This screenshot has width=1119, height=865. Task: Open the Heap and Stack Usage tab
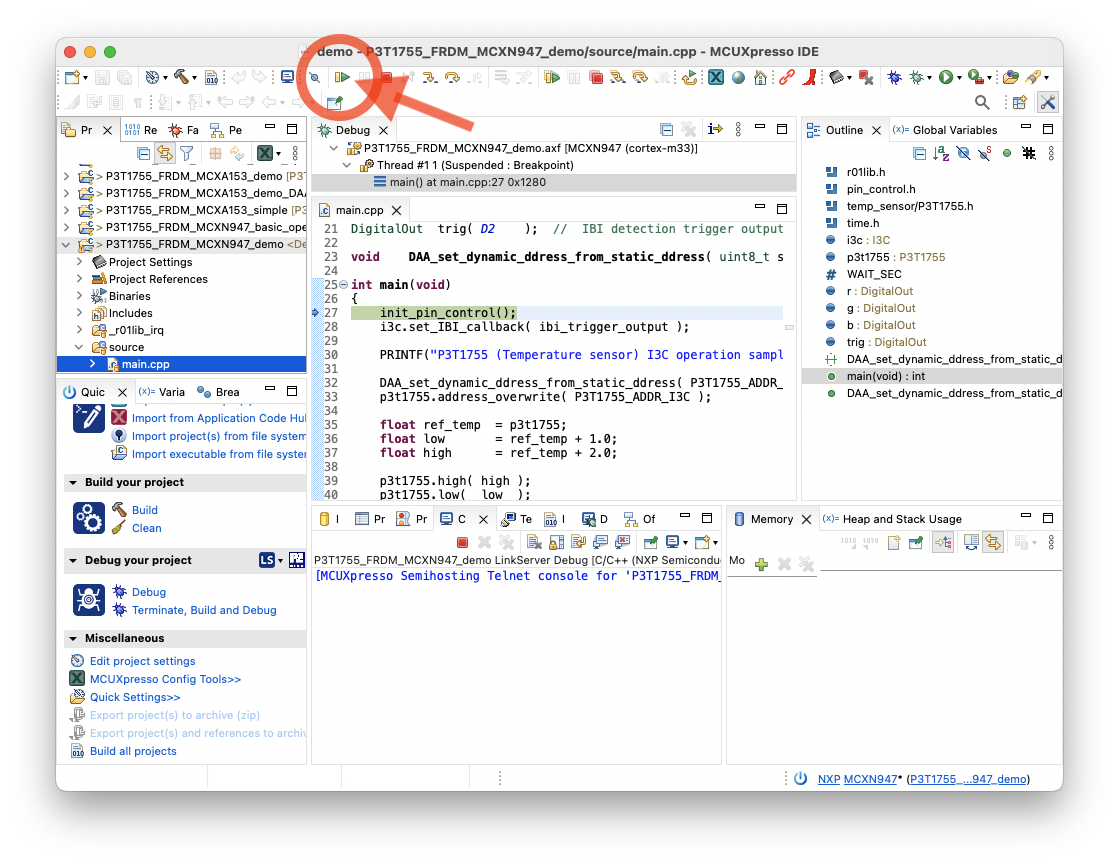(901, 519)
